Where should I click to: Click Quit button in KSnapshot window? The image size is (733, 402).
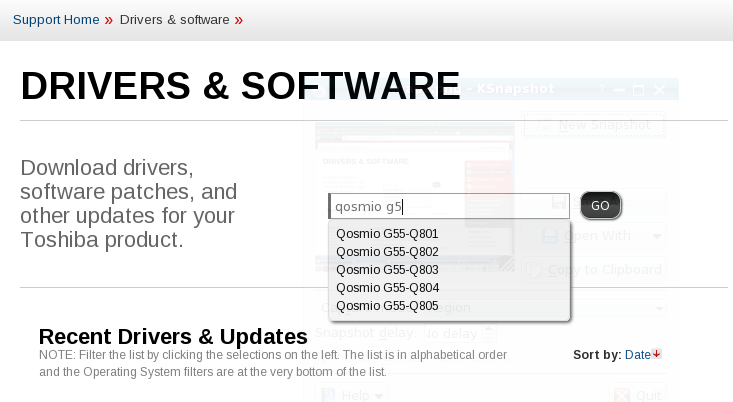point(638,395)
